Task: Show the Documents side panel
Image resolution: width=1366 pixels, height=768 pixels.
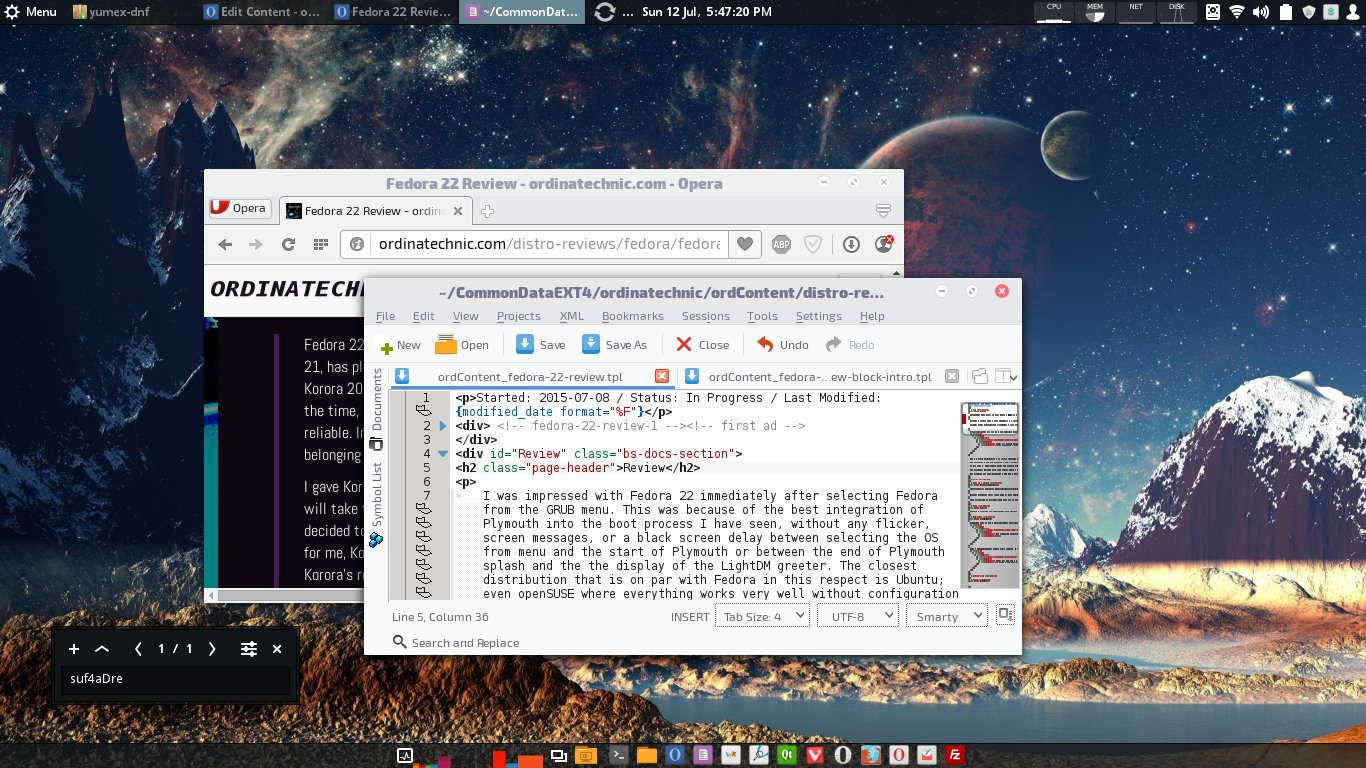Action: [376, 409]
